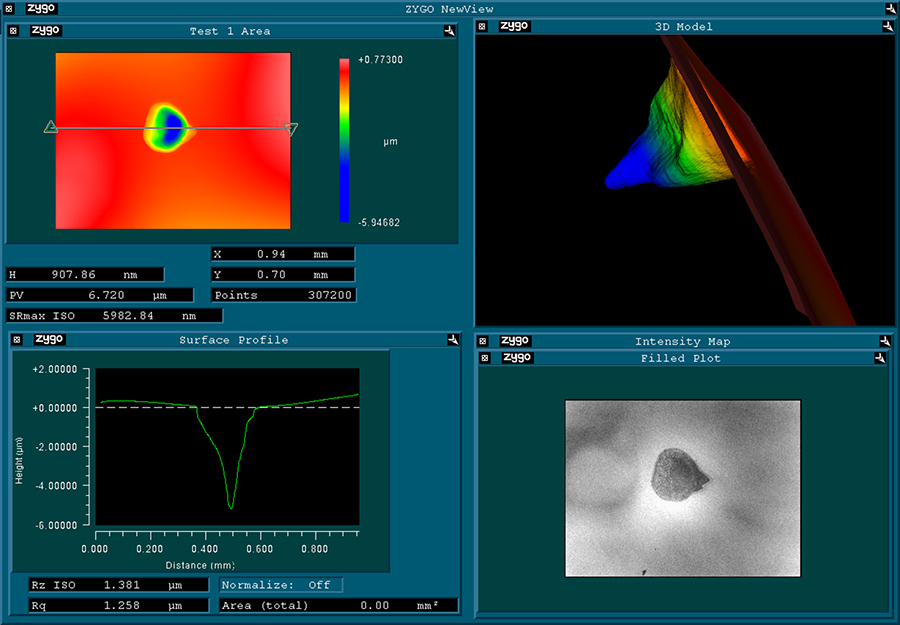Click the box icon left of Intensity Map title
This screenshot has width=900, height=625.
[483, 341]
